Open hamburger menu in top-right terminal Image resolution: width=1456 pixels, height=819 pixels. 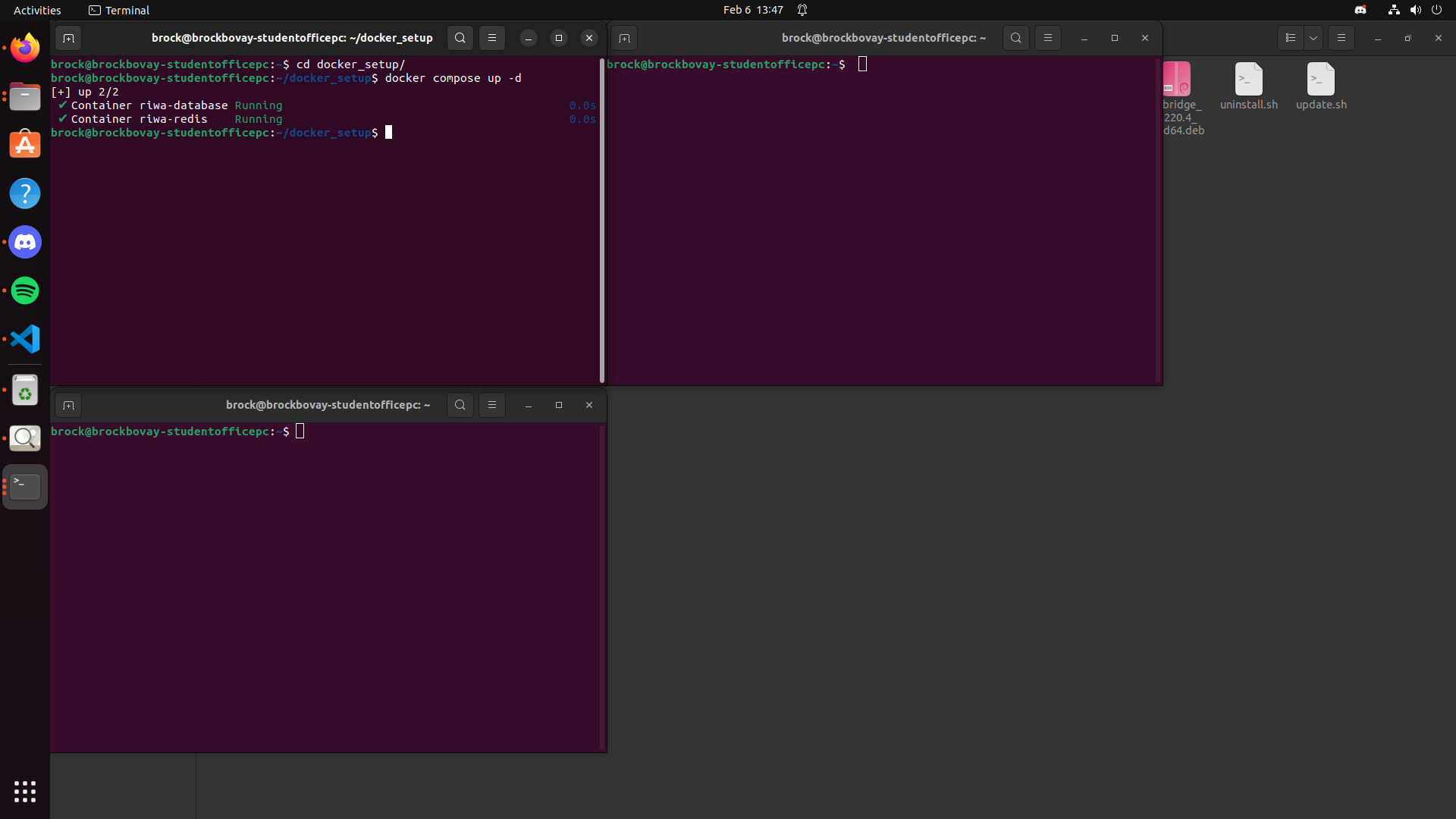pos(1048,38)
